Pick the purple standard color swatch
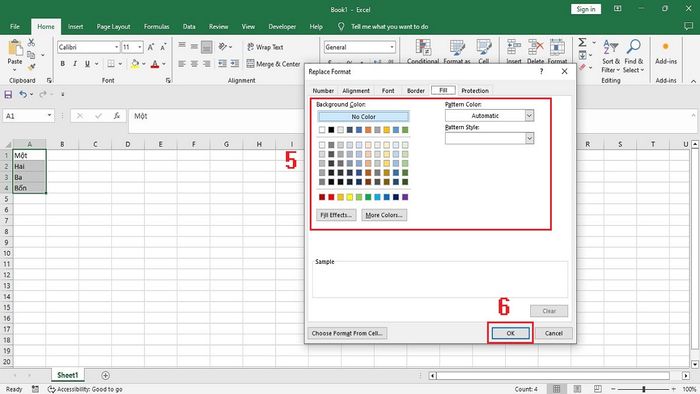 (x=405, y=197)
